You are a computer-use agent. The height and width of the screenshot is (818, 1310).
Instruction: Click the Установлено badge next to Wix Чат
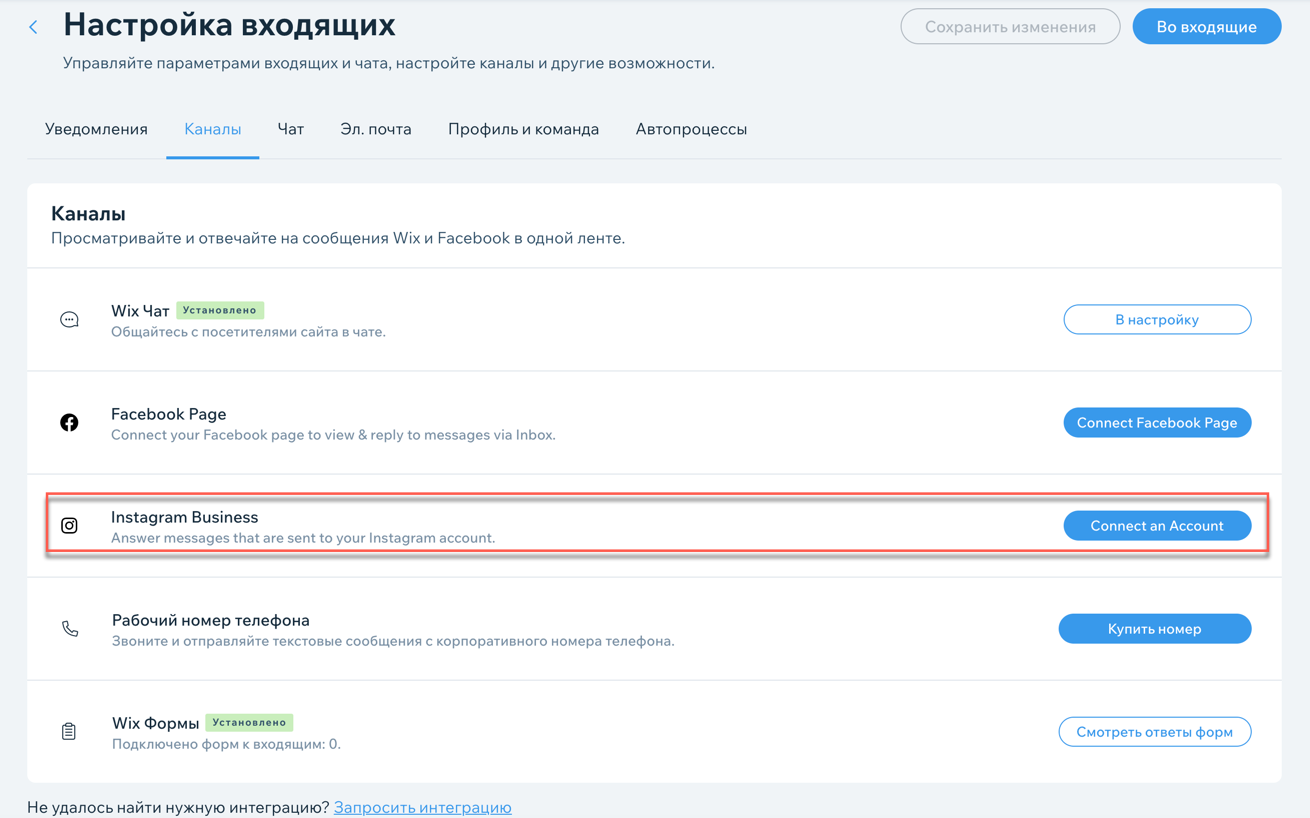220,310
